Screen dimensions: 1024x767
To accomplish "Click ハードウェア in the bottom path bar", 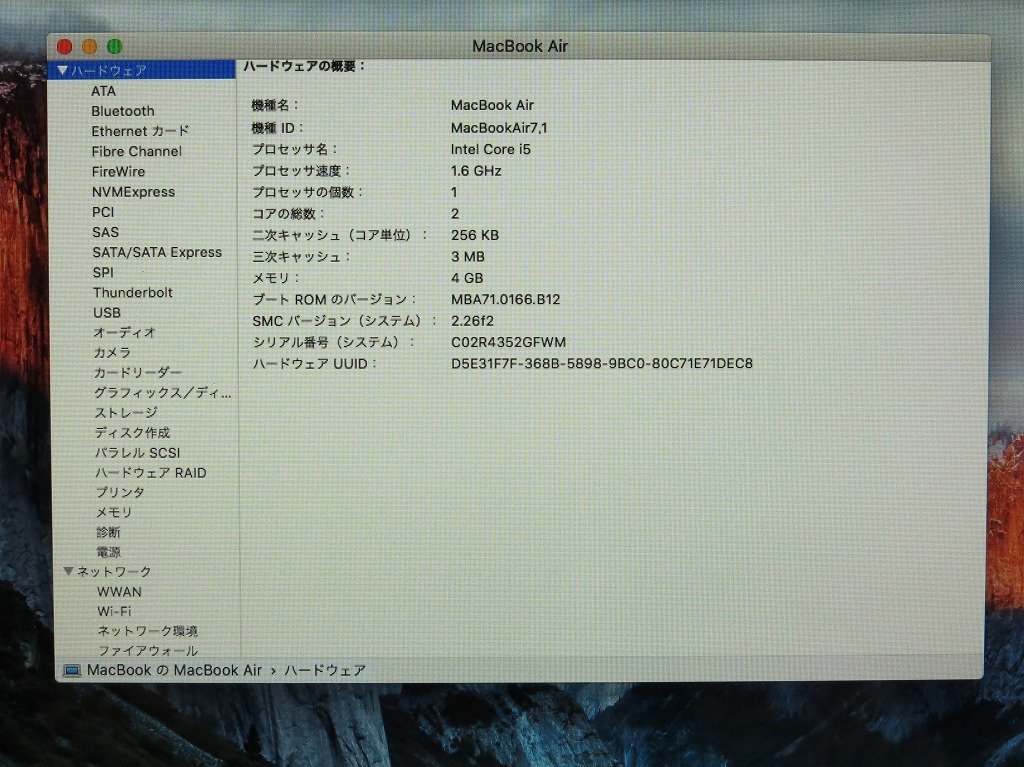I will click(x=325, y=670).
